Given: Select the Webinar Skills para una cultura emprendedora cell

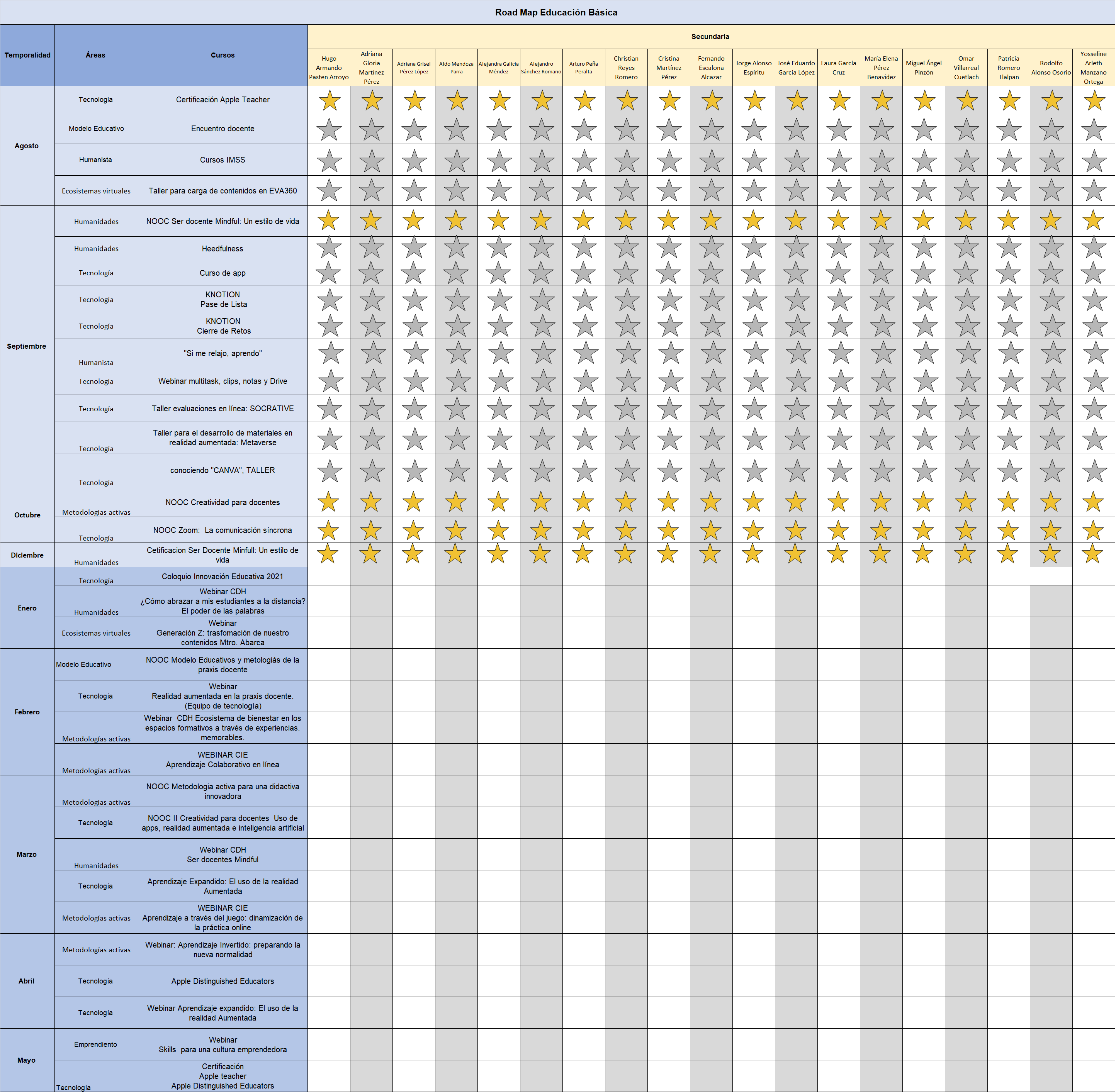Looking at the screenshot, I should [223, 1044].
